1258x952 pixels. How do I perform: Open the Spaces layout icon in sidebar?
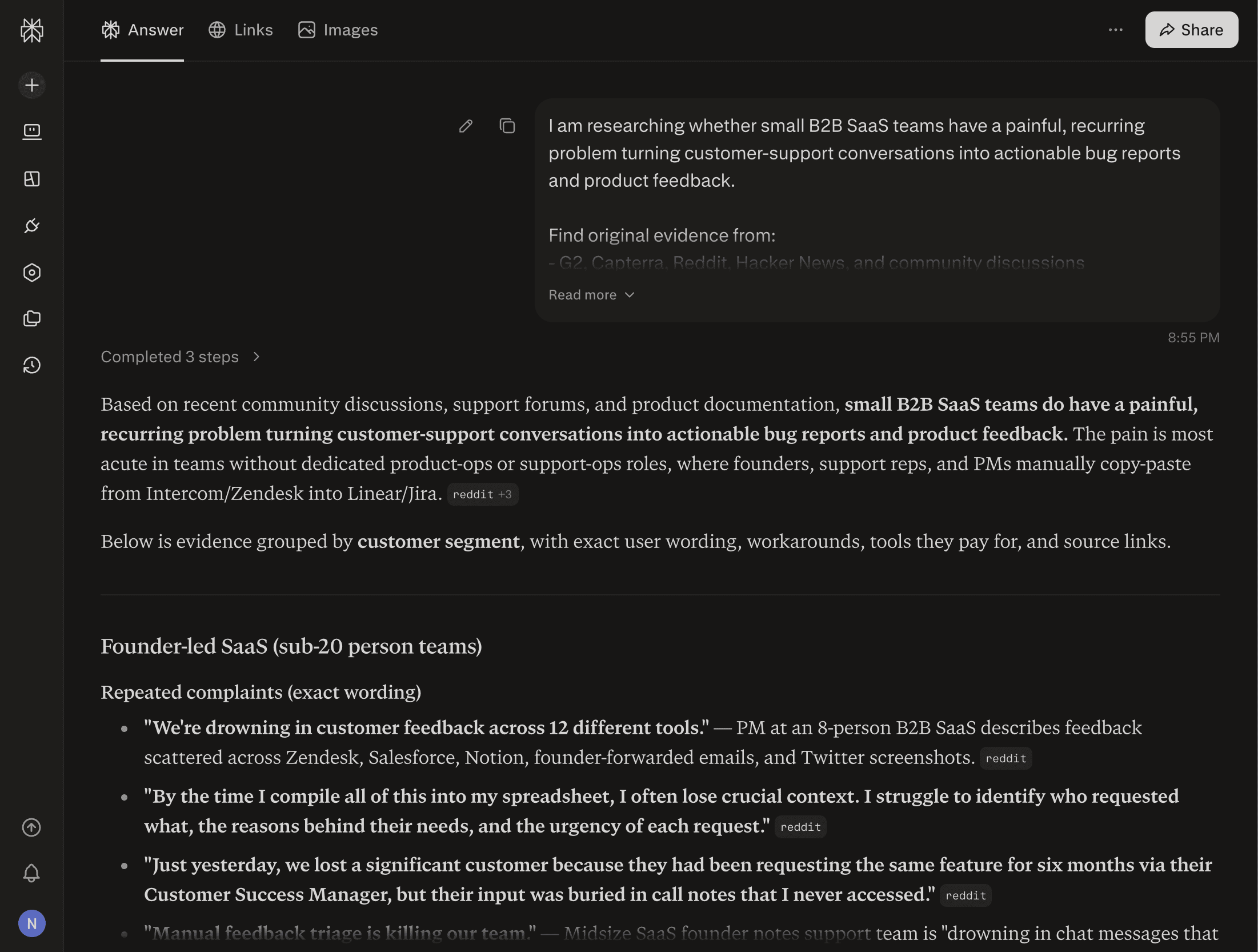coord(32,179)
